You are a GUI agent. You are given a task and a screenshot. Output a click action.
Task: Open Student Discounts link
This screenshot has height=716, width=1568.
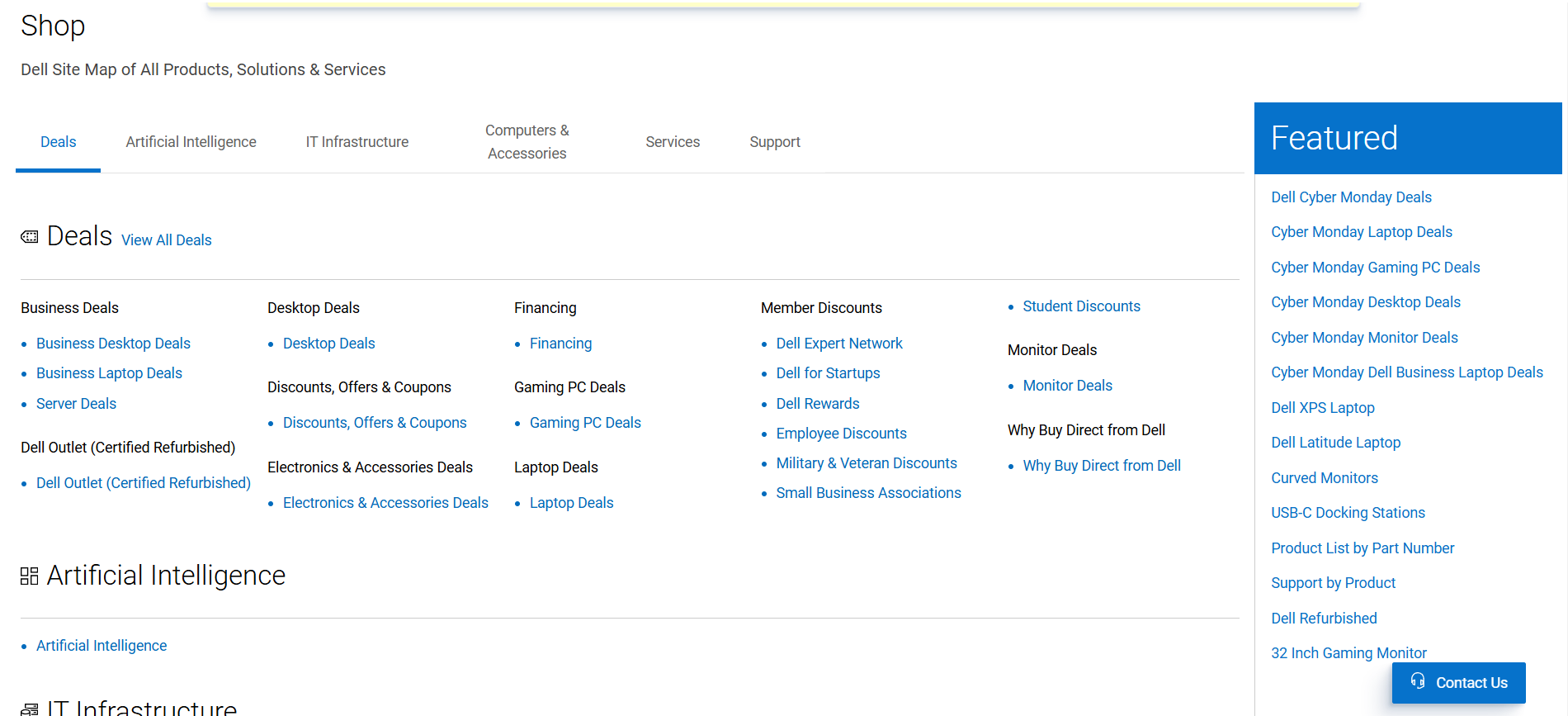[x=1081, y=306]
